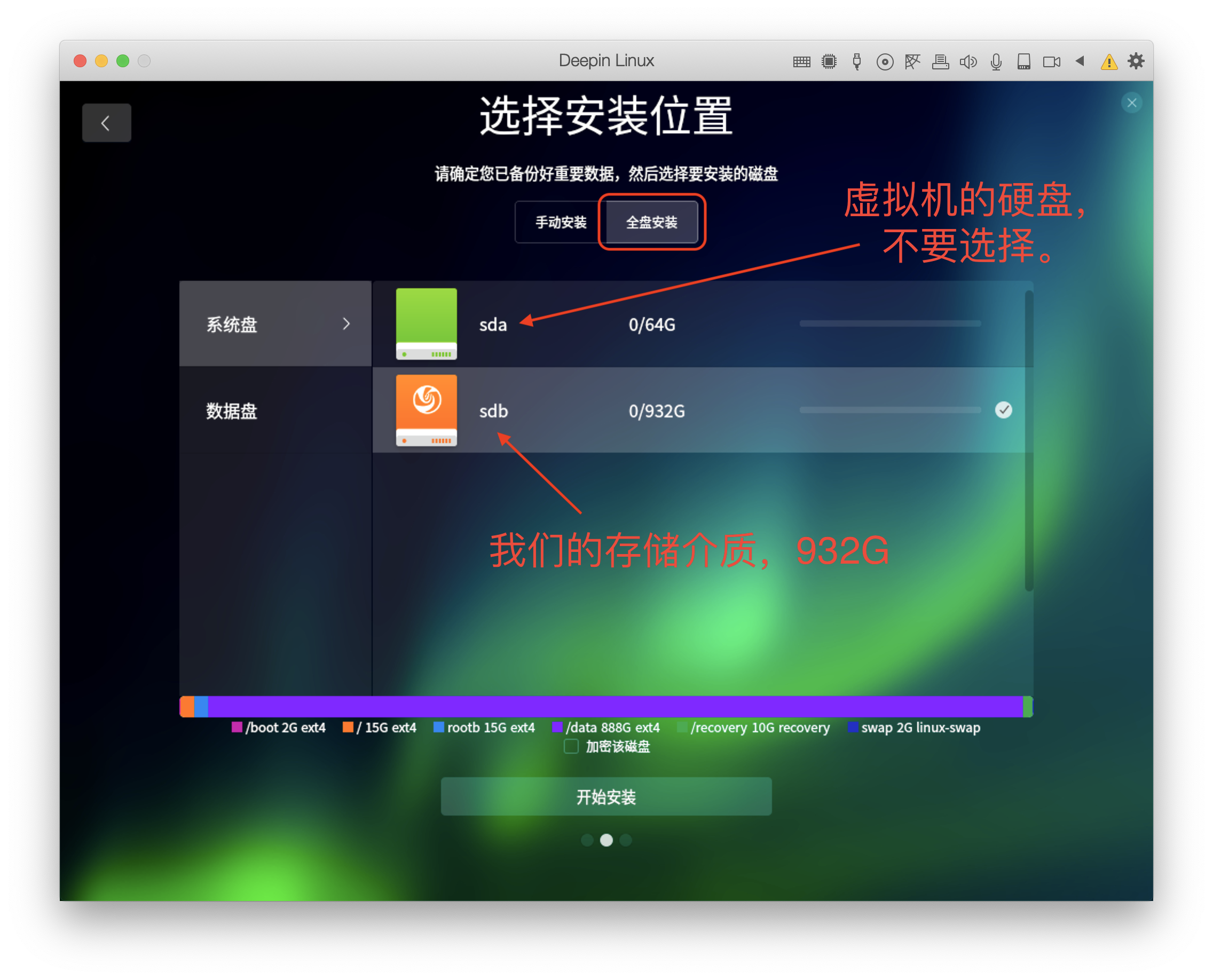The height and width of the screenshot is (980, 1213).
Task: Click the disk list vertical scrollbar
Action: 1029,440
